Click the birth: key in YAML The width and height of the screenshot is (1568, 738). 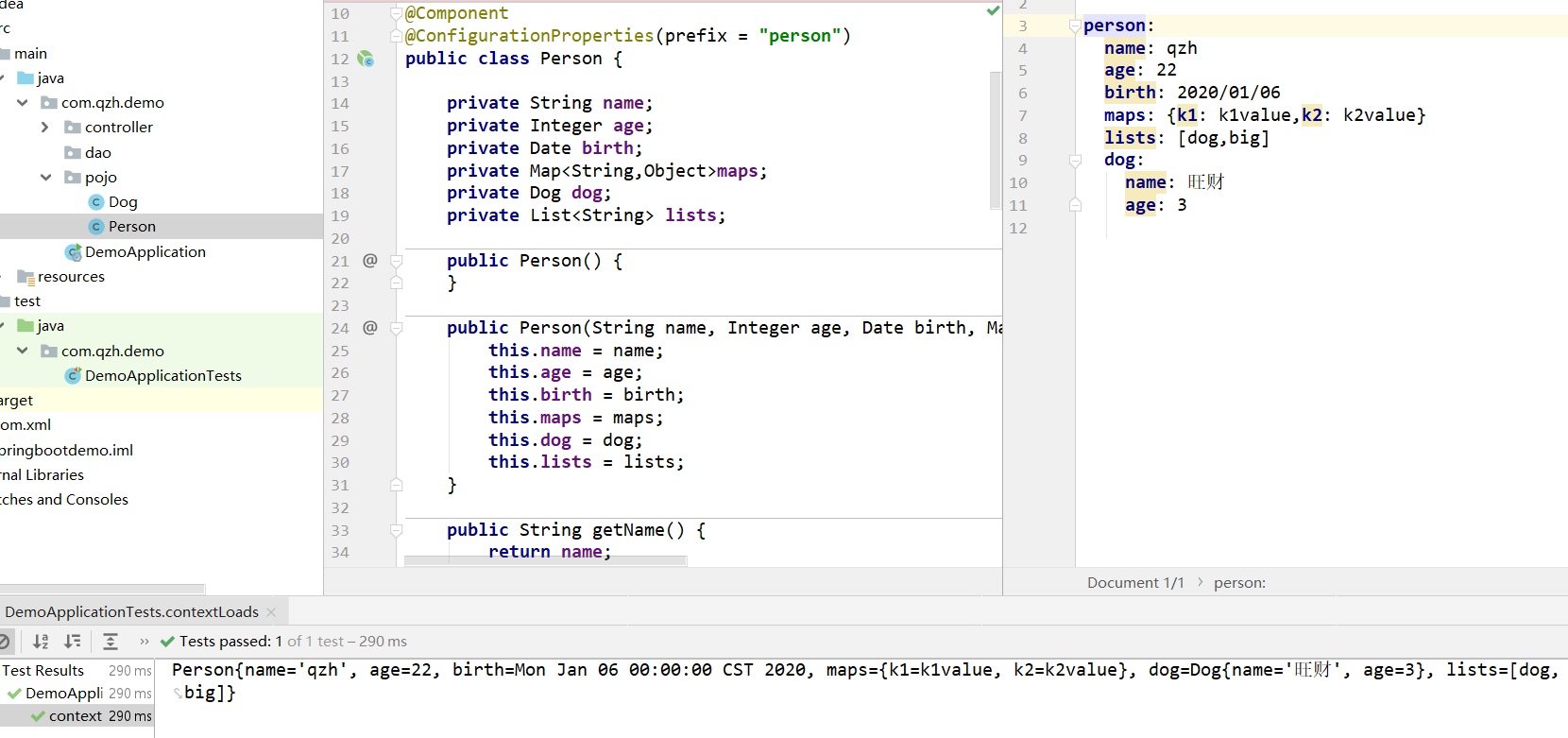1130,93
